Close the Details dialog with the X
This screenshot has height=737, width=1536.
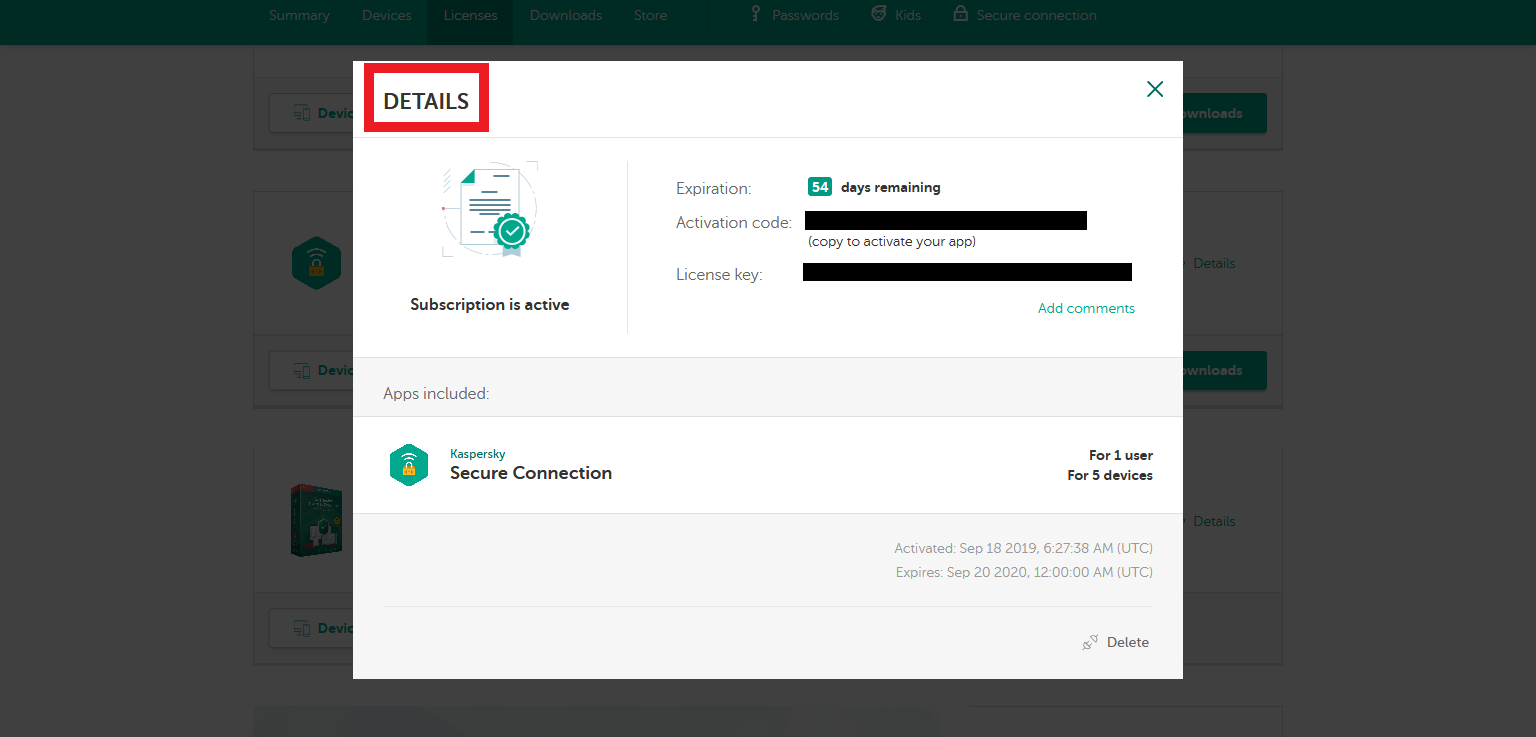[1155, 89]
